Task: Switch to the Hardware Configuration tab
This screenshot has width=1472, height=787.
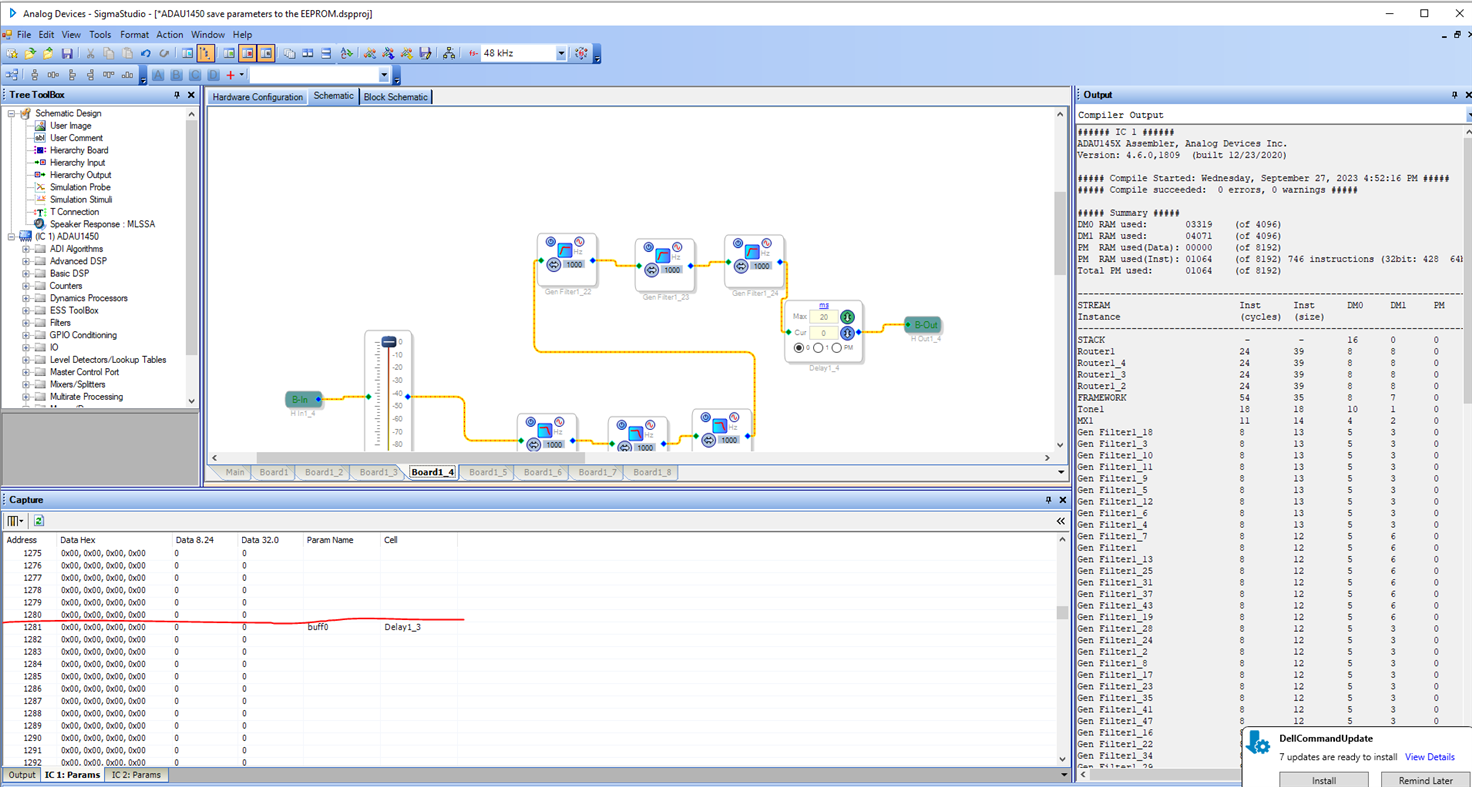Action: [x=257, y=97]
